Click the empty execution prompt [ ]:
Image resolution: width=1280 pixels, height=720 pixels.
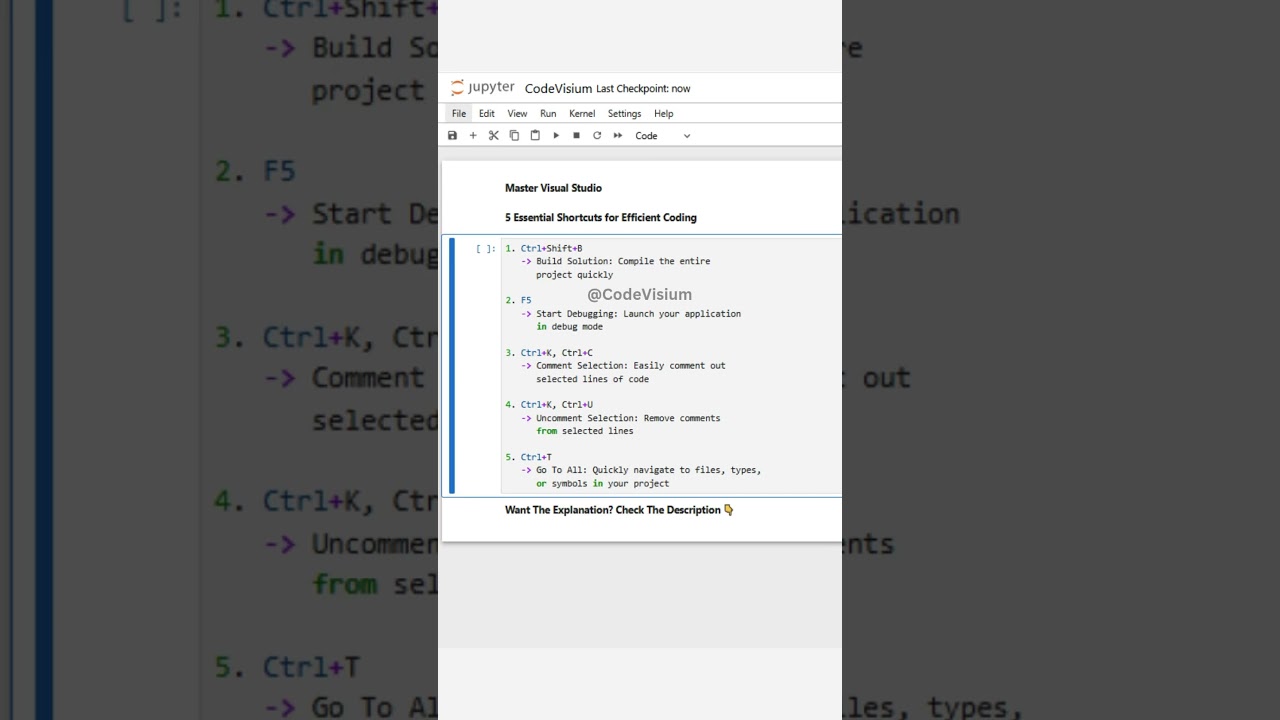[485, 249]
